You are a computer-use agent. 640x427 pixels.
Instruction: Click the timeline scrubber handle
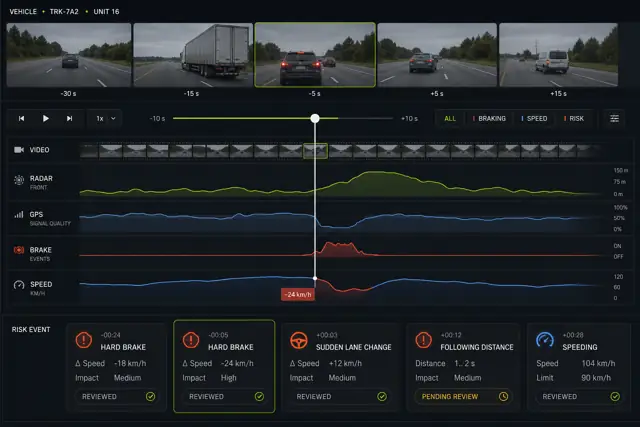[x=315, y=118]
